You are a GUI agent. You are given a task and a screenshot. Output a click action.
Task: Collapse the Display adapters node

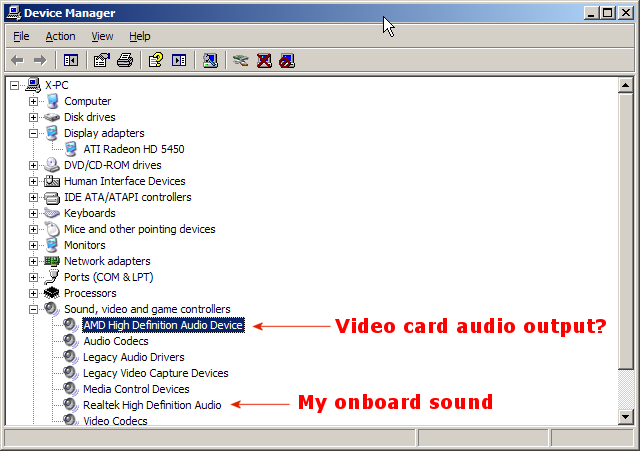[x=34, y=133]
